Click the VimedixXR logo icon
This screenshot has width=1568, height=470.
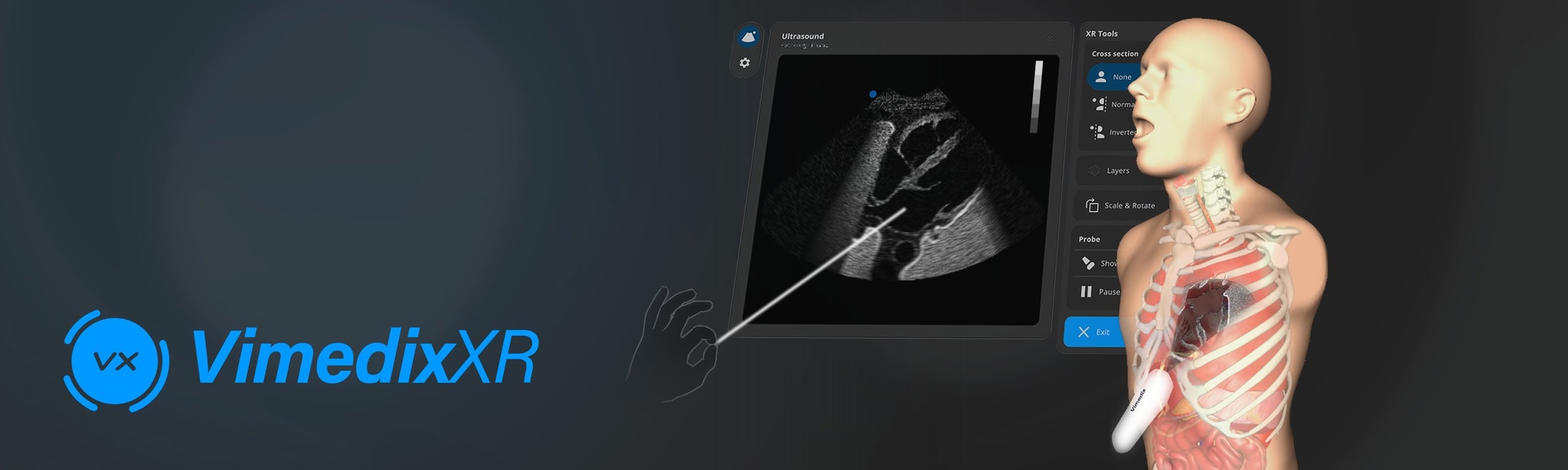[116, 361]
